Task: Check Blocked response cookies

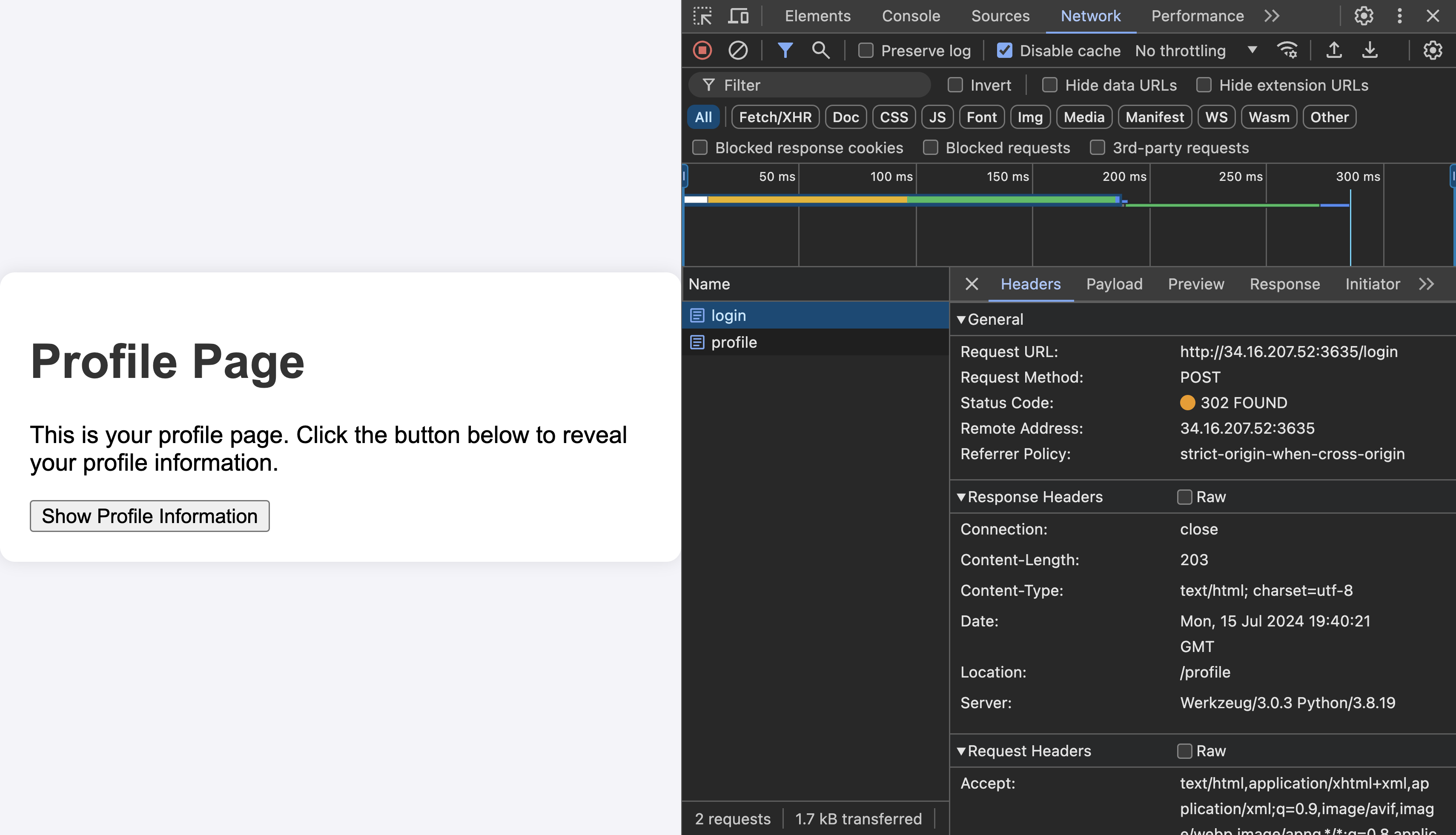Action: coord(700,147)
